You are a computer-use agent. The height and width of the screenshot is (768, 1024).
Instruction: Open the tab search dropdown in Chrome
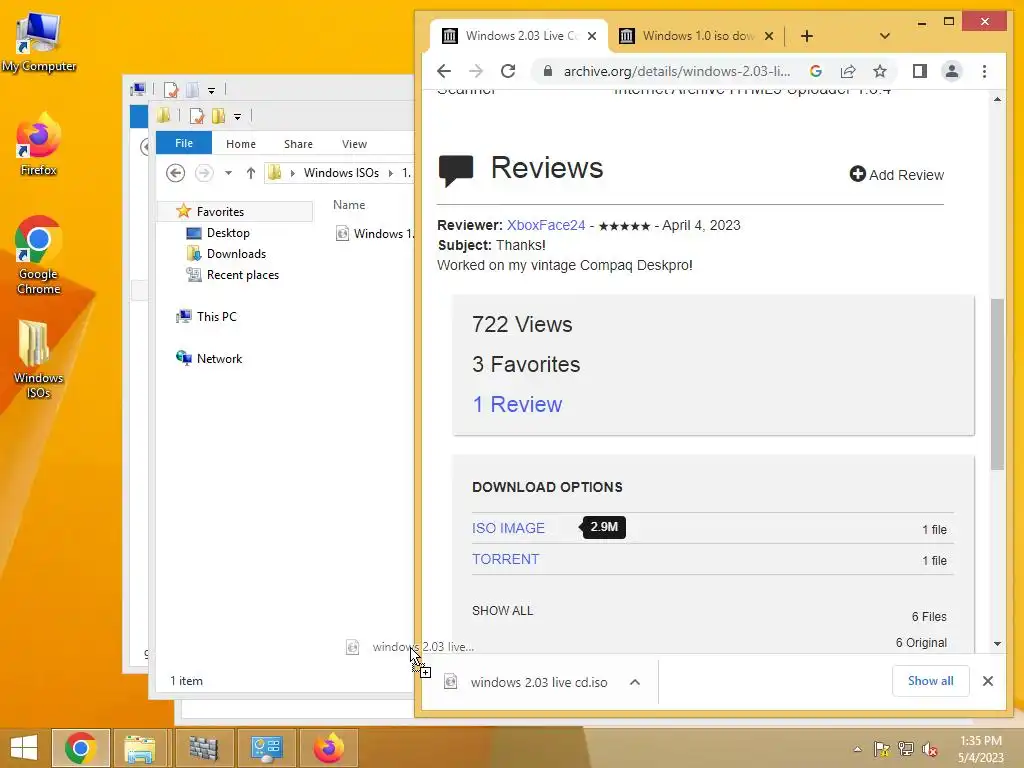click(x=885, y=36)
